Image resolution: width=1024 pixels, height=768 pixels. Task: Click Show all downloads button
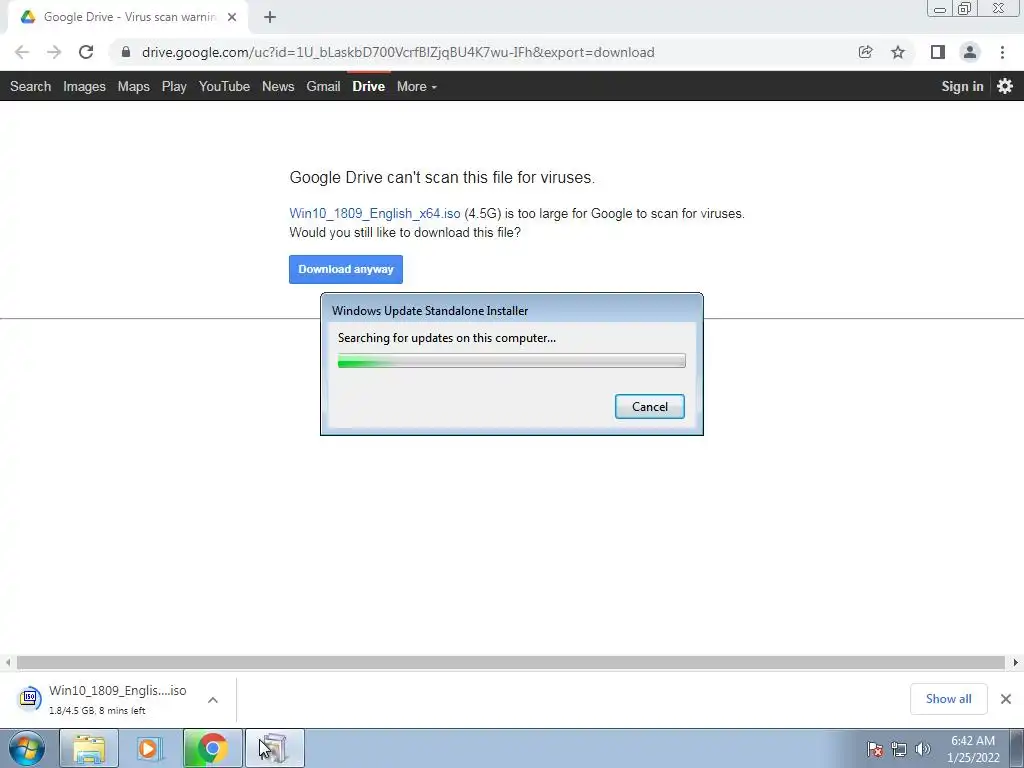pos(948,699)
